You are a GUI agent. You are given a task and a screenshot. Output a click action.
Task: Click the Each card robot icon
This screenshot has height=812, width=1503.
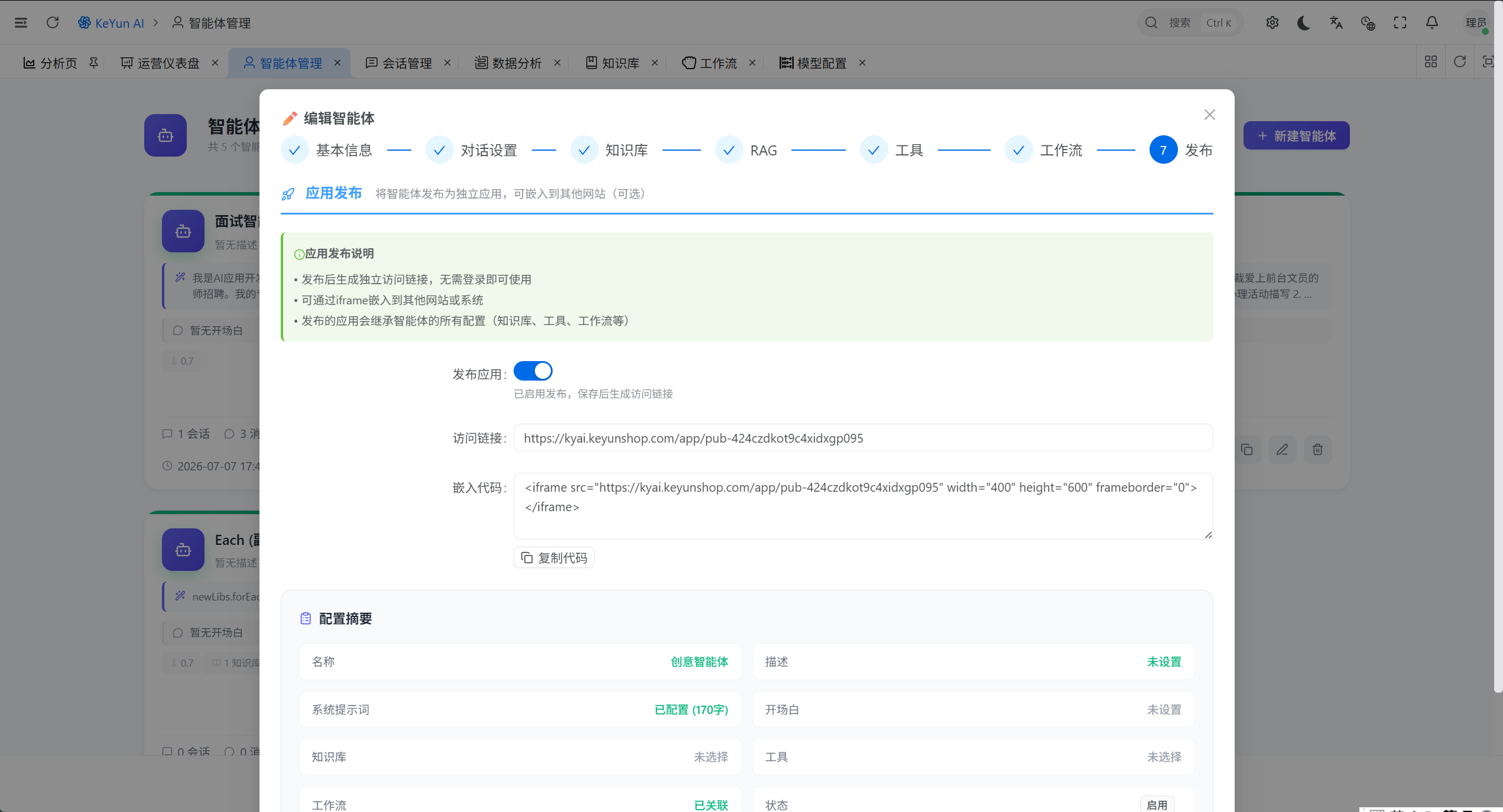point(183,550)
